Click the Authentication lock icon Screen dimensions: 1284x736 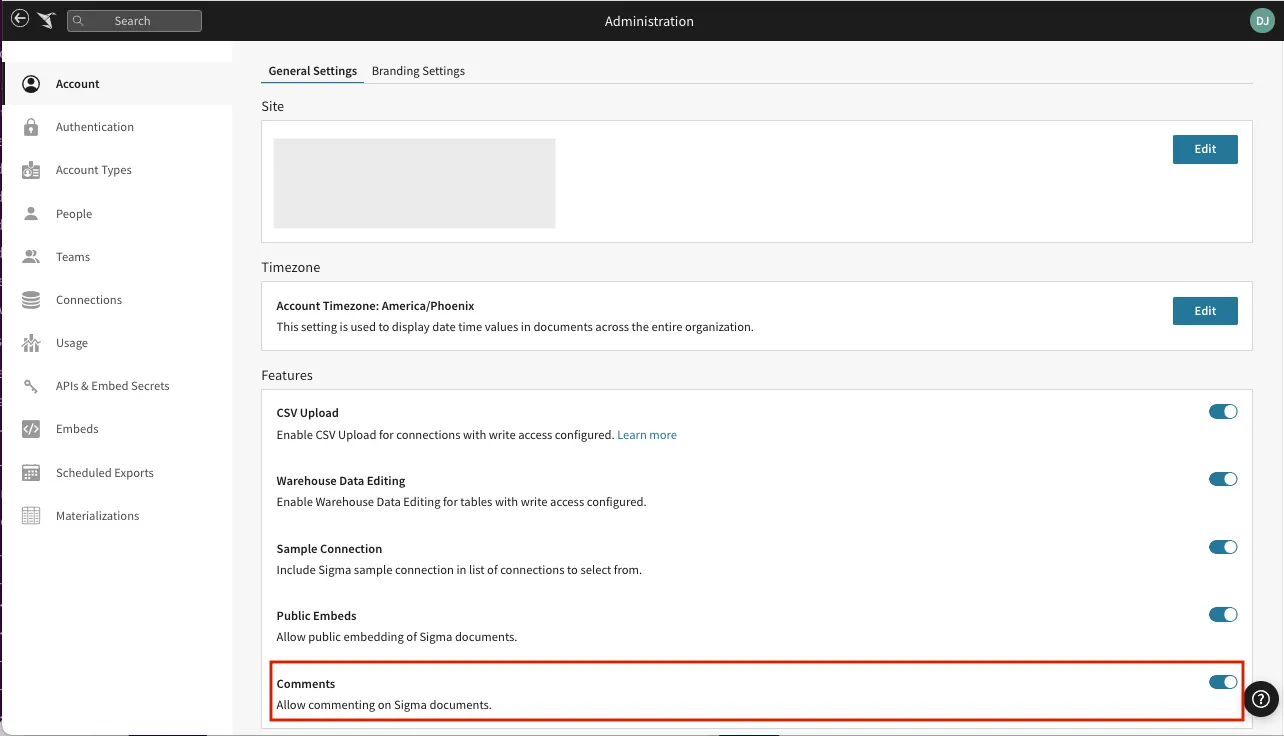(x=31, y=127)
